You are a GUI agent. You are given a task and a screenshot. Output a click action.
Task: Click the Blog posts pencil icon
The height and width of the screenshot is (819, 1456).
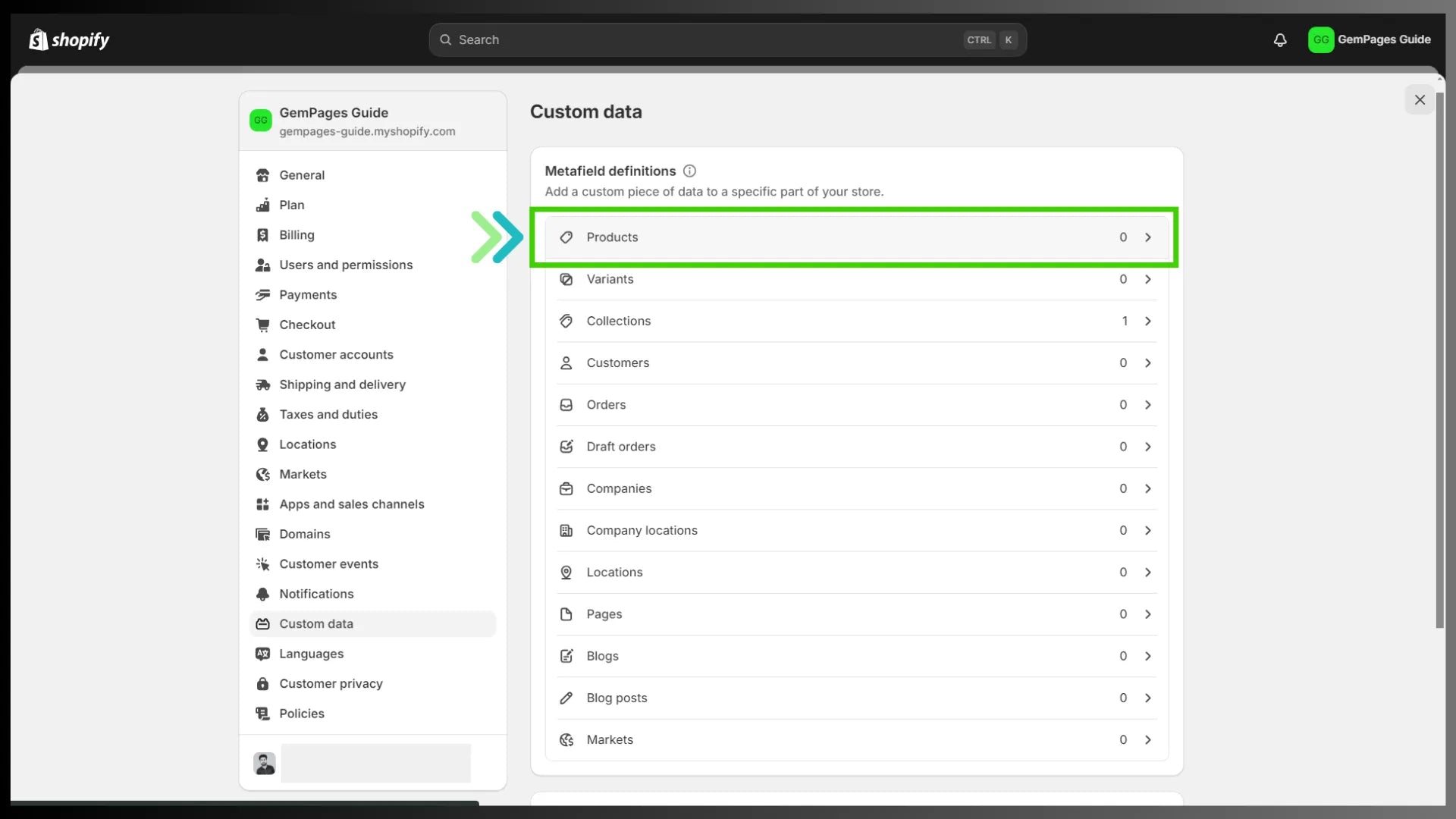(566, 698)
